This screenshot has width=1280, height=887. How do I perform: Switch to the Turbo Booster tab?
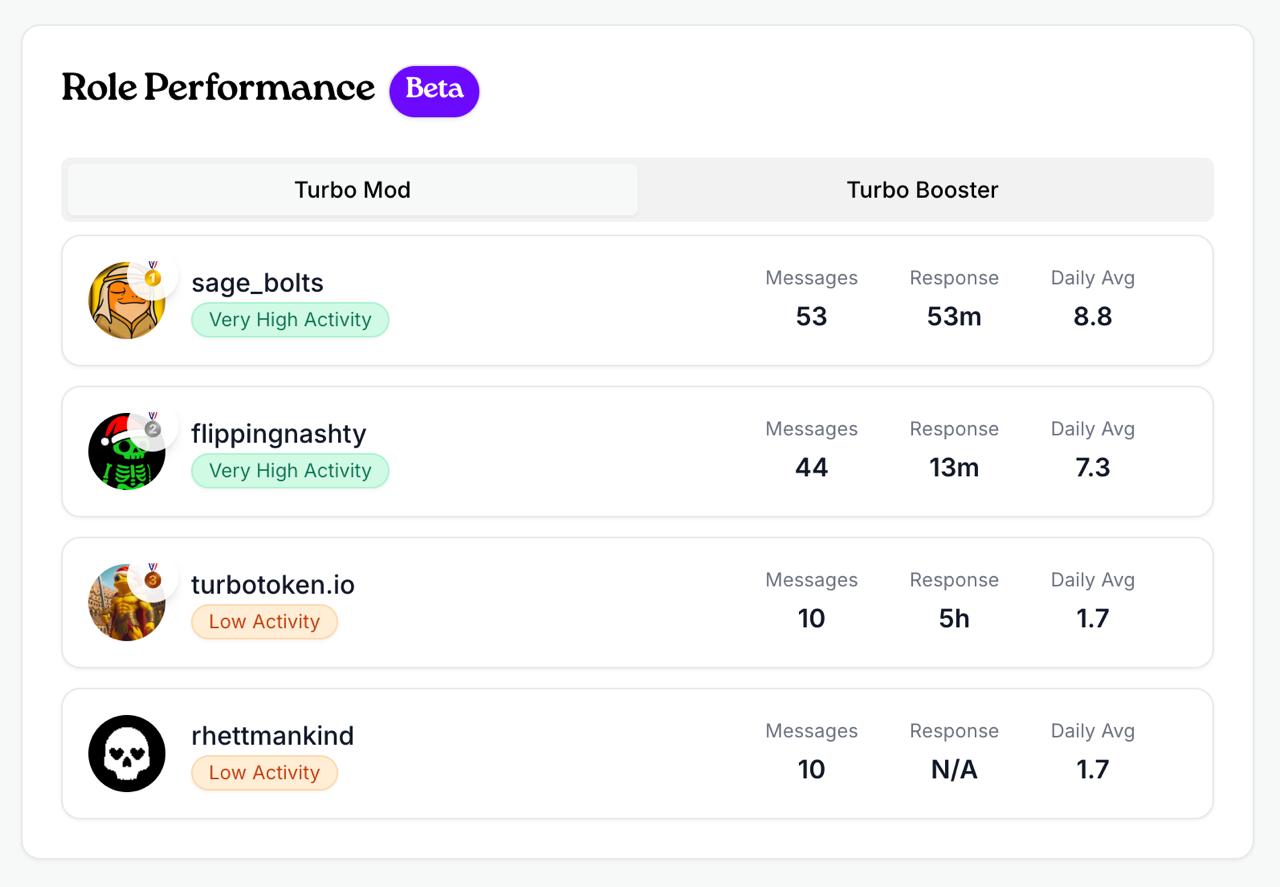[922, 190]
